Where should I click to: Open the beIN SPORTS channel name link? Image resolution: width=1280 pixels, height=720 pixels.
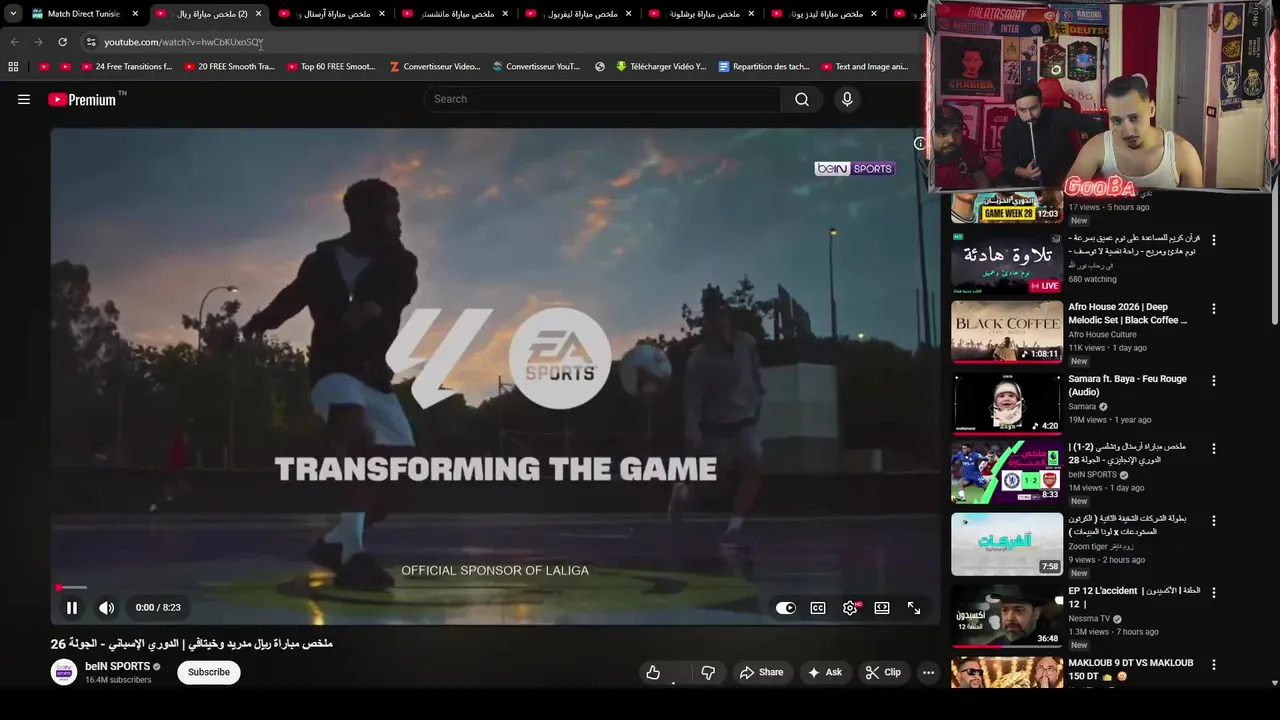117,666
